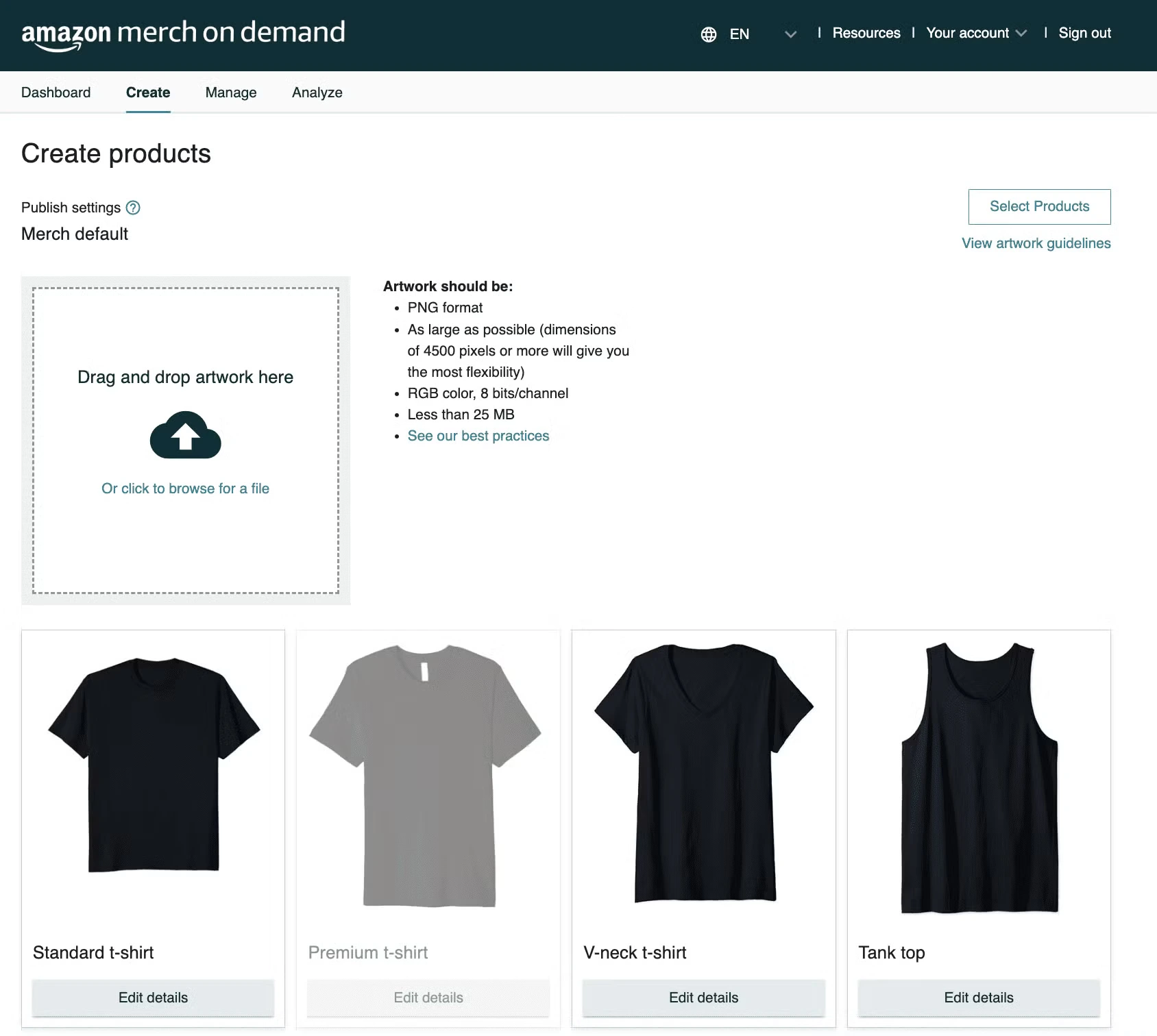The width and height of the screenshot is (1157, 1036).
Task: Sign out of the account
Action: (1084, 32)
